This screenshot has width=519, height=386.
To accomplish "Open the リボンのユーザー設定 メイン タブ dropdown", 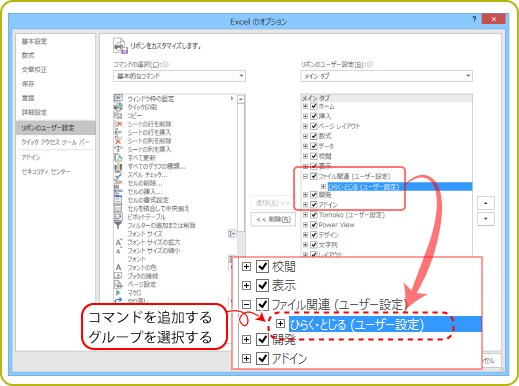I will click(x=386, y=76).
